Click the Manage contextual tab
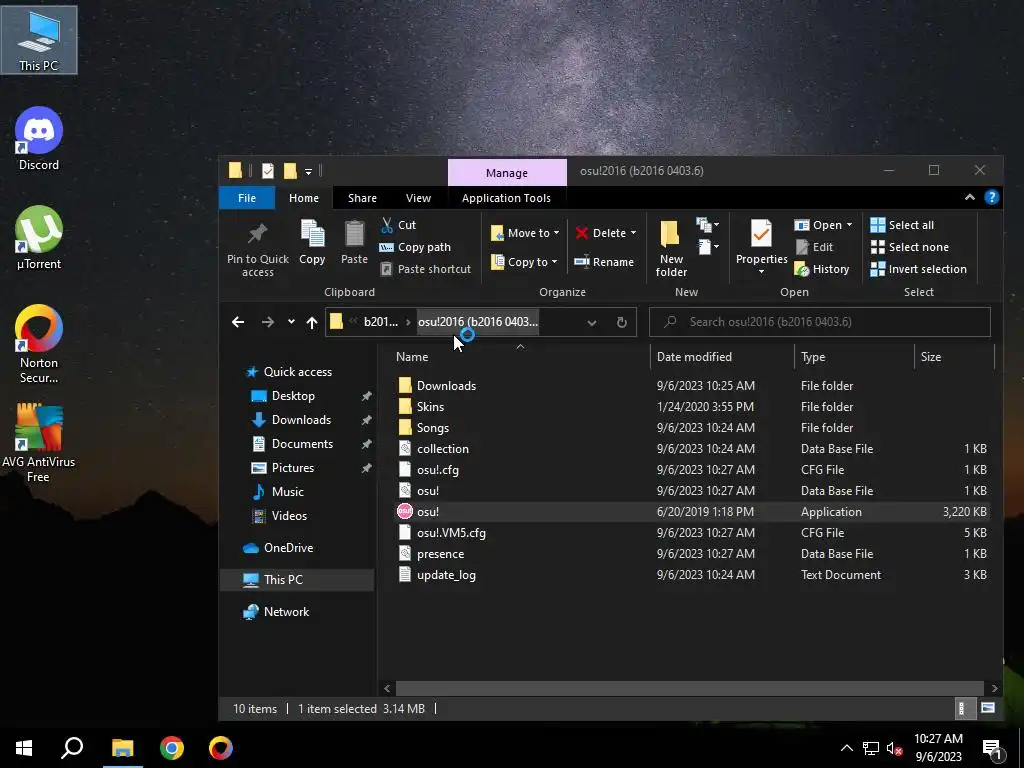 pos(507,172)
